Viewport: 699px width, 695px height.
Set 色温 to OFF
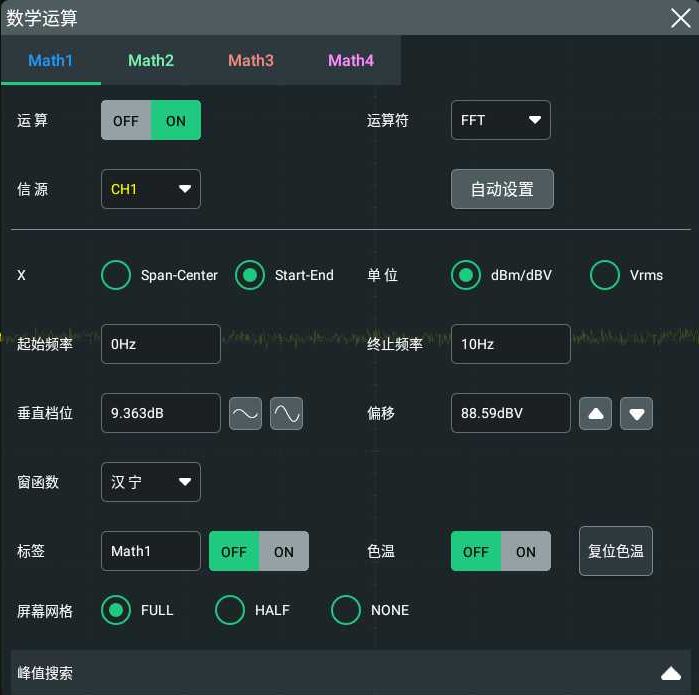(476, 551)
